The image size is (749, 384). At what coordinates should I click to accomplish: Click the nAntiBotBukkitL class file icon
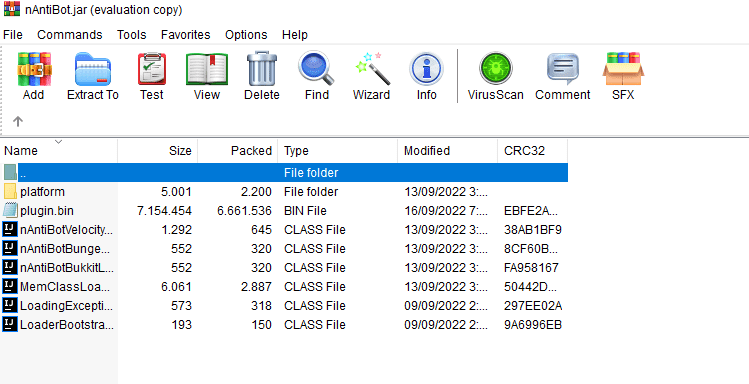pos(10,267)
